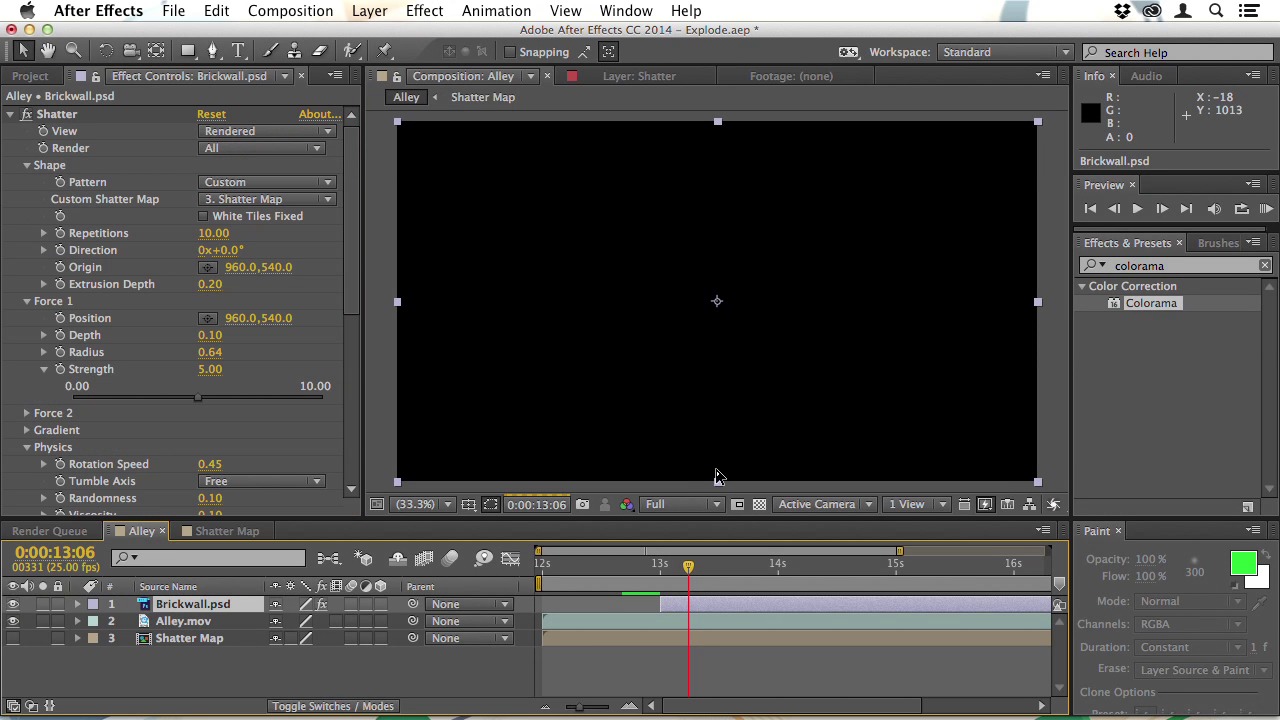Collapse the Physics group
Image resolution: width=1280 pixels, height=720 pixels.
click(x=27, y=447)
